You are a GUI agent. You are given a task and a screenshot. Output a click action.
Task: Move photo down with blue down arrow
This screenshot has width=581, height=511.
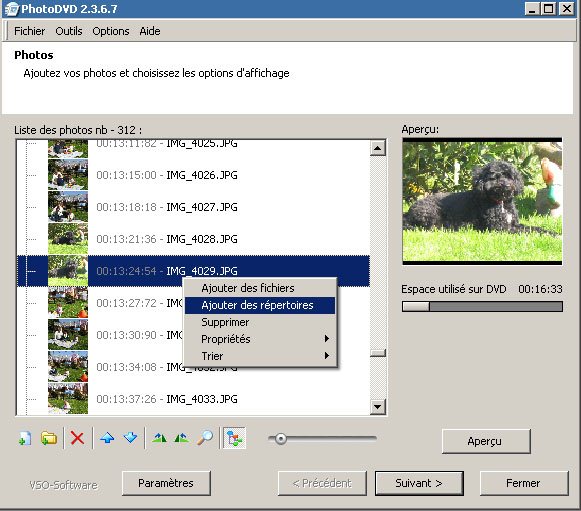coord(130,438)
